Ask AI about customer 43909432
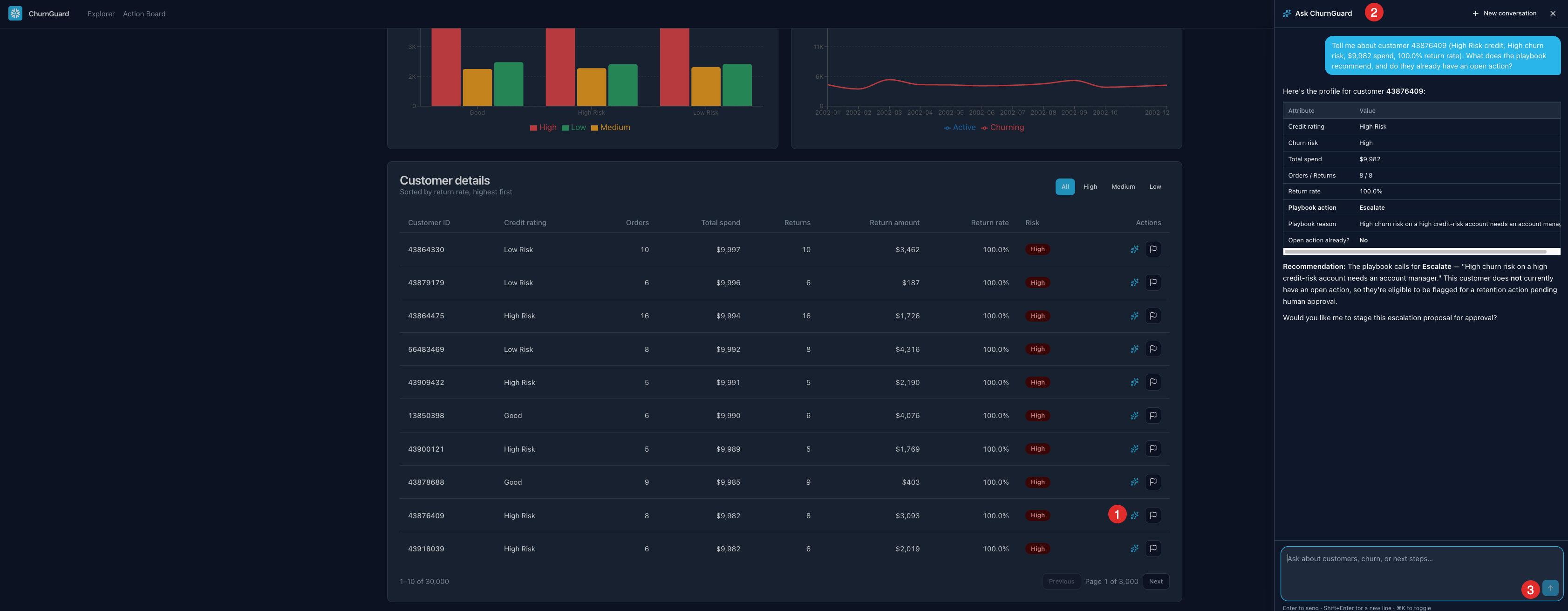Viewport: 1568px width, 611px height. point(1135,383)
